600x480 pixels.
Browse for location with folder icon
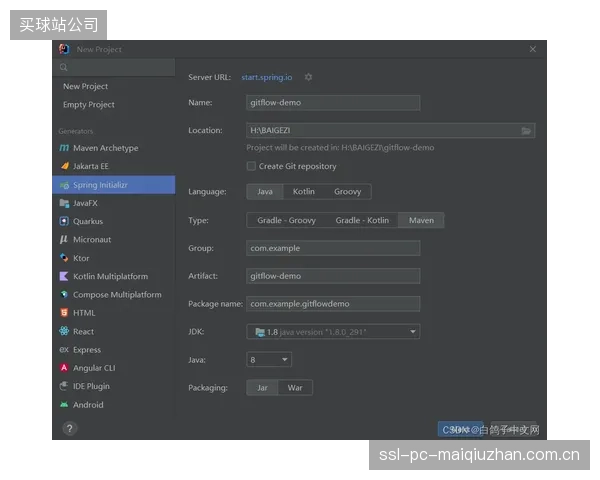(526, 131)
